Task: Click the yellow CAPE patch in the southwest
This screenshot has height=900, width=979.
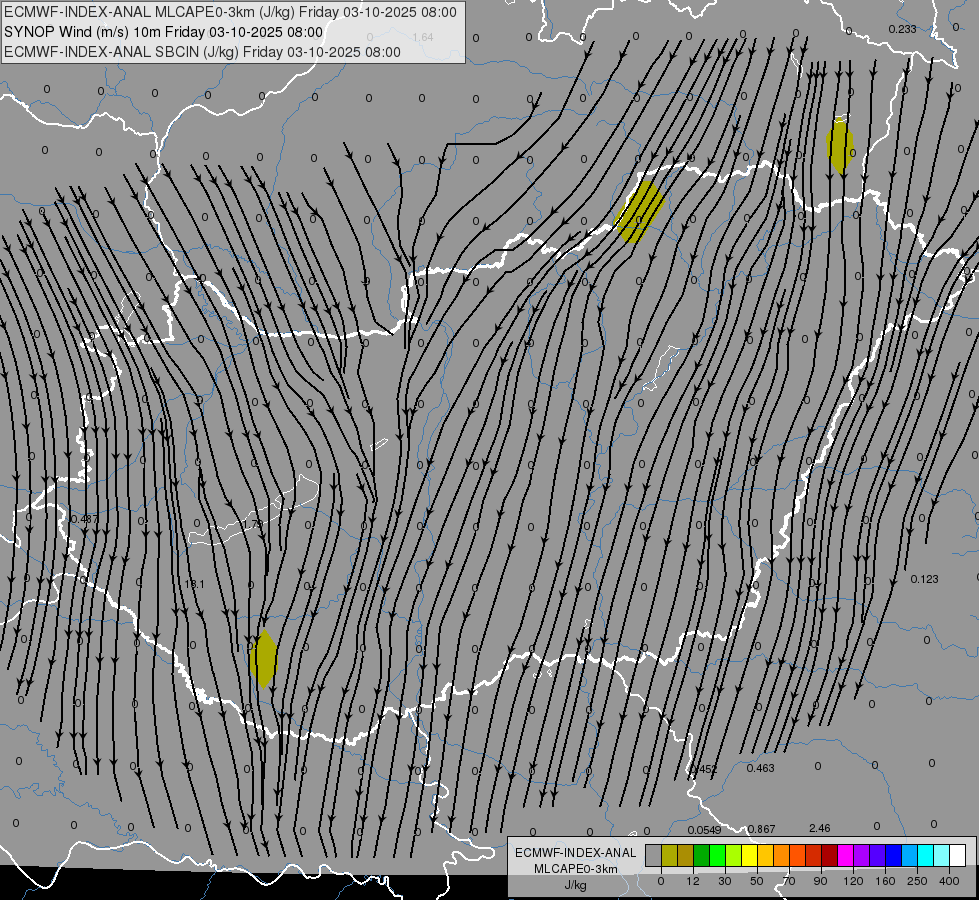Action: pos(263,659)
